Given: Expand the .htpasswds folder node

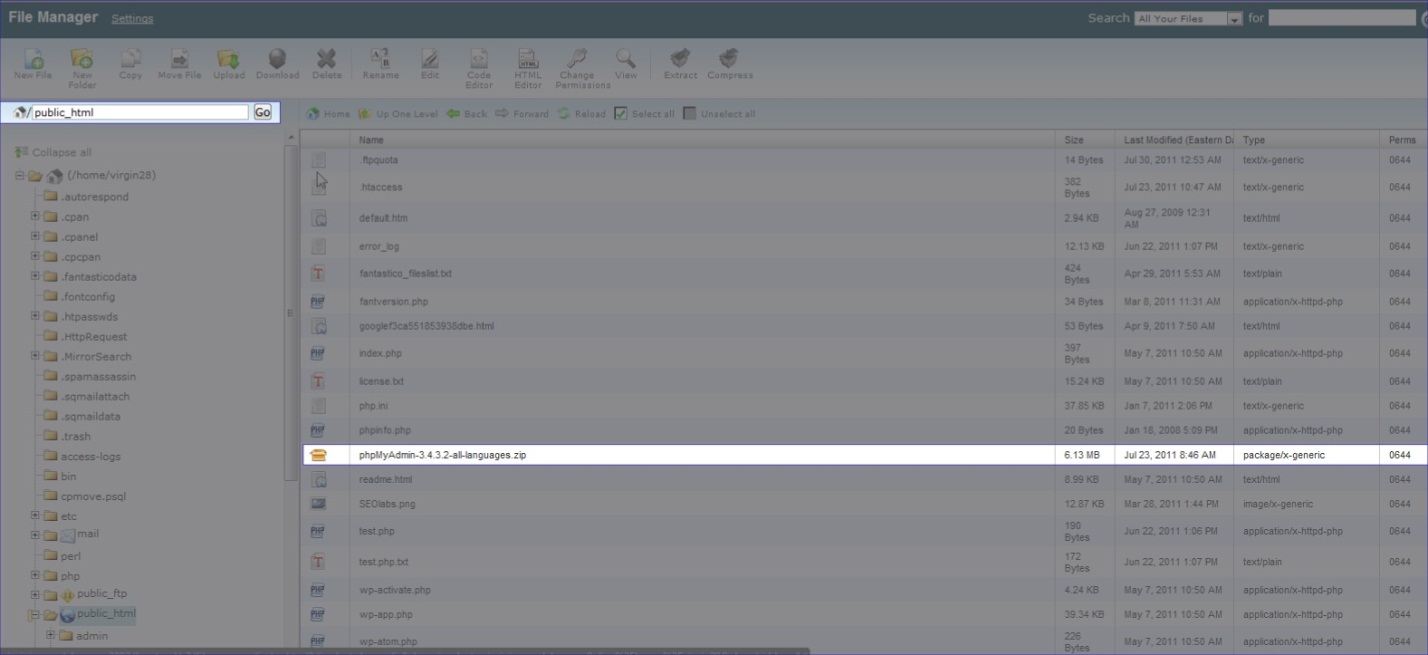Looking at the screenshot, I should coord(35,316).
